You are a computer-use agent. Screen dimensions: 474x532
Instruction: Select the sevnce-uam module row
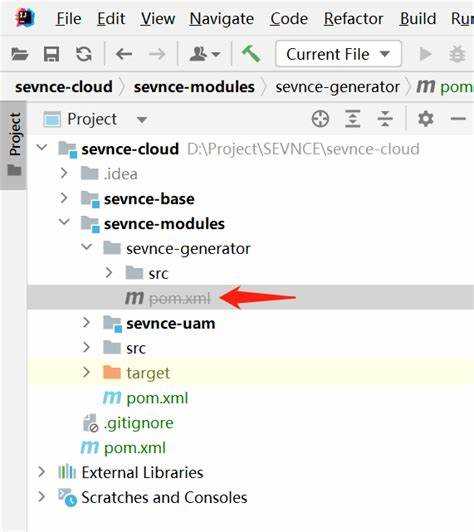point(251,323)
